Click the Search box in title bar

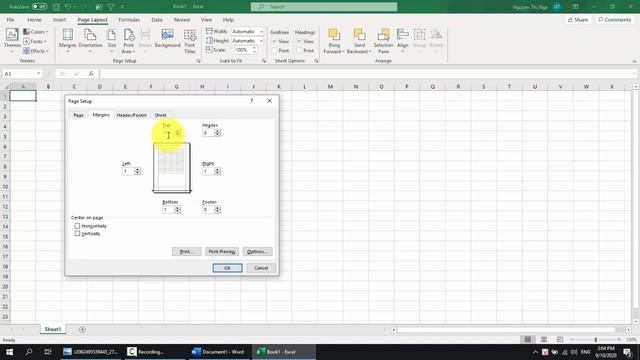[x=324, y=7]
